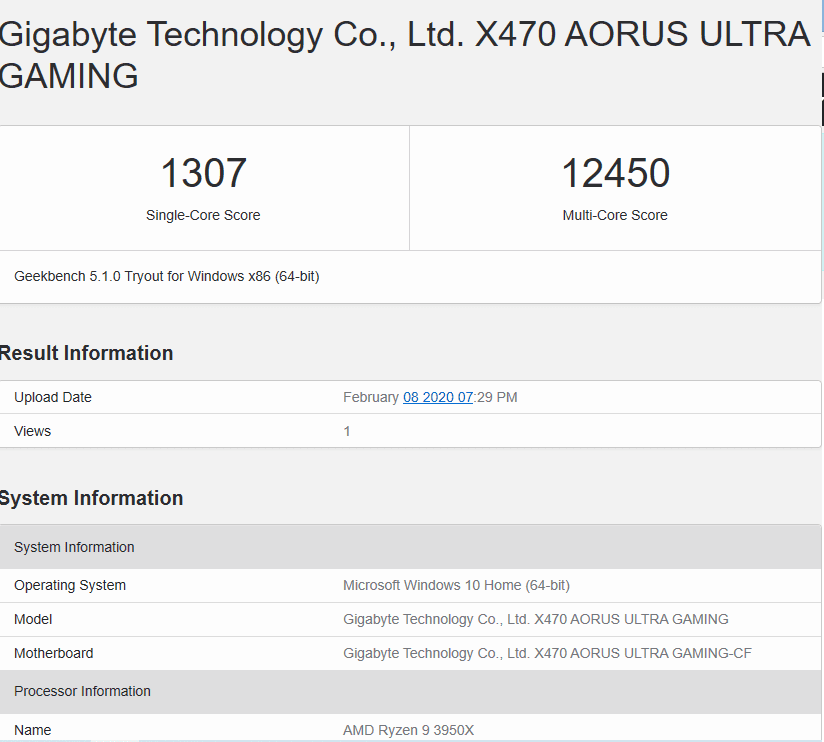This screenshot has height=742, width=824.
Task: Click the 'Single-Core Score' label
Action: point(203,215)
